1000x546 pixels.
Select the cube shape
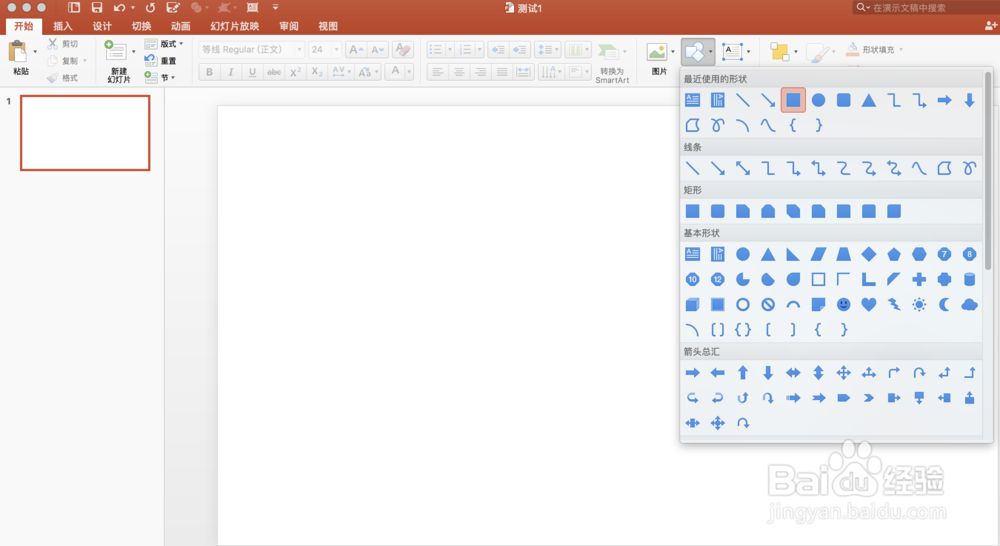(x=693, y=305)
